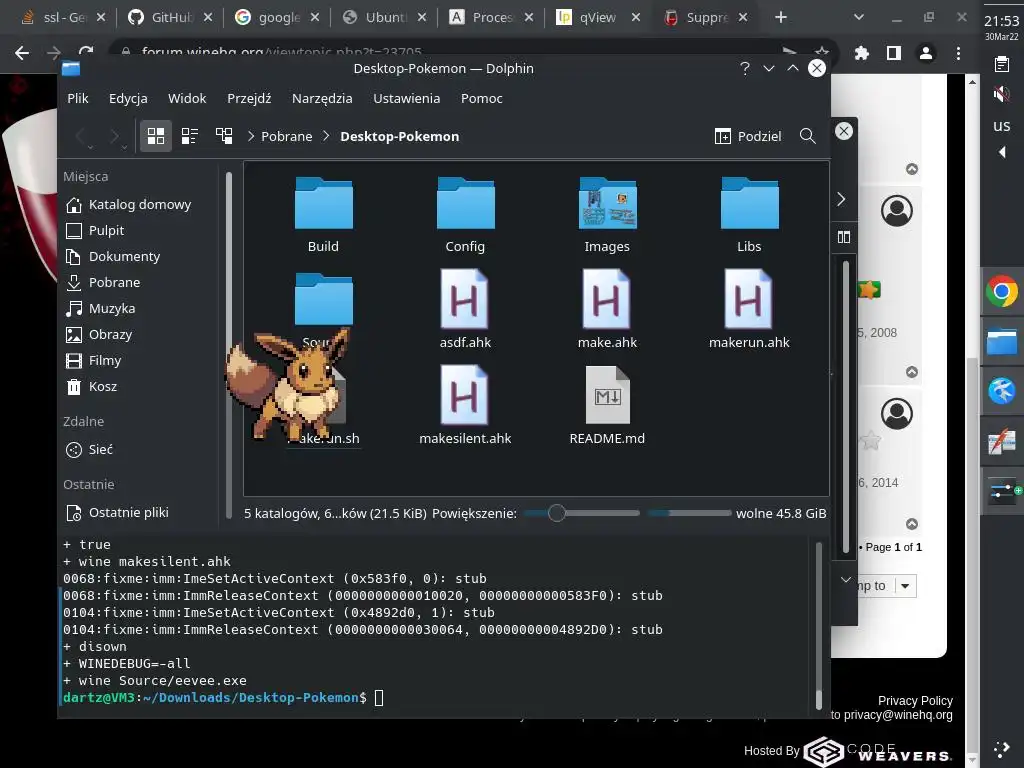Select the makesilent.ahk file
Viewport: 1024px width, 768px height.
pyautogui.click(x=465, y=405)
